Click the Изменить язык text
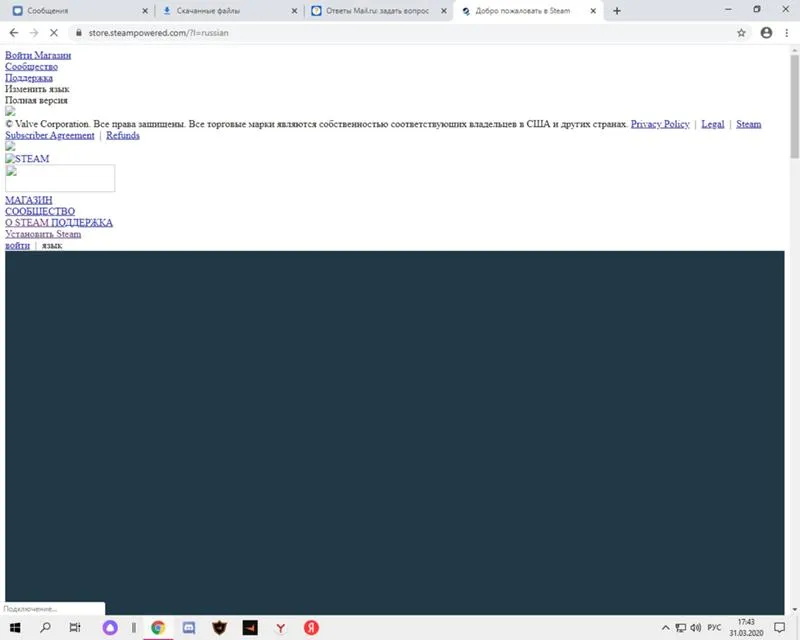This screenshot has width=800, height=640. tap(37, 89)
